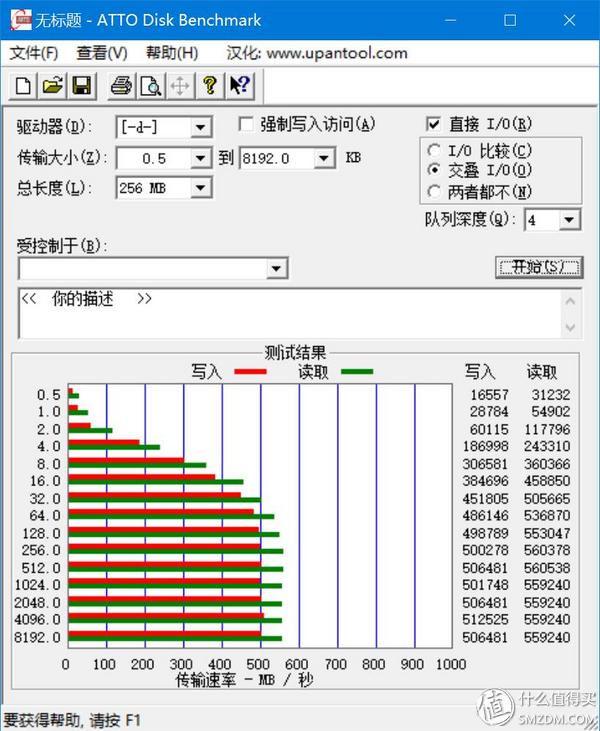Toggle the 强制写入访问(A) checkbox
The height and width of the screenshot is (731, 600).
(246, 124)
